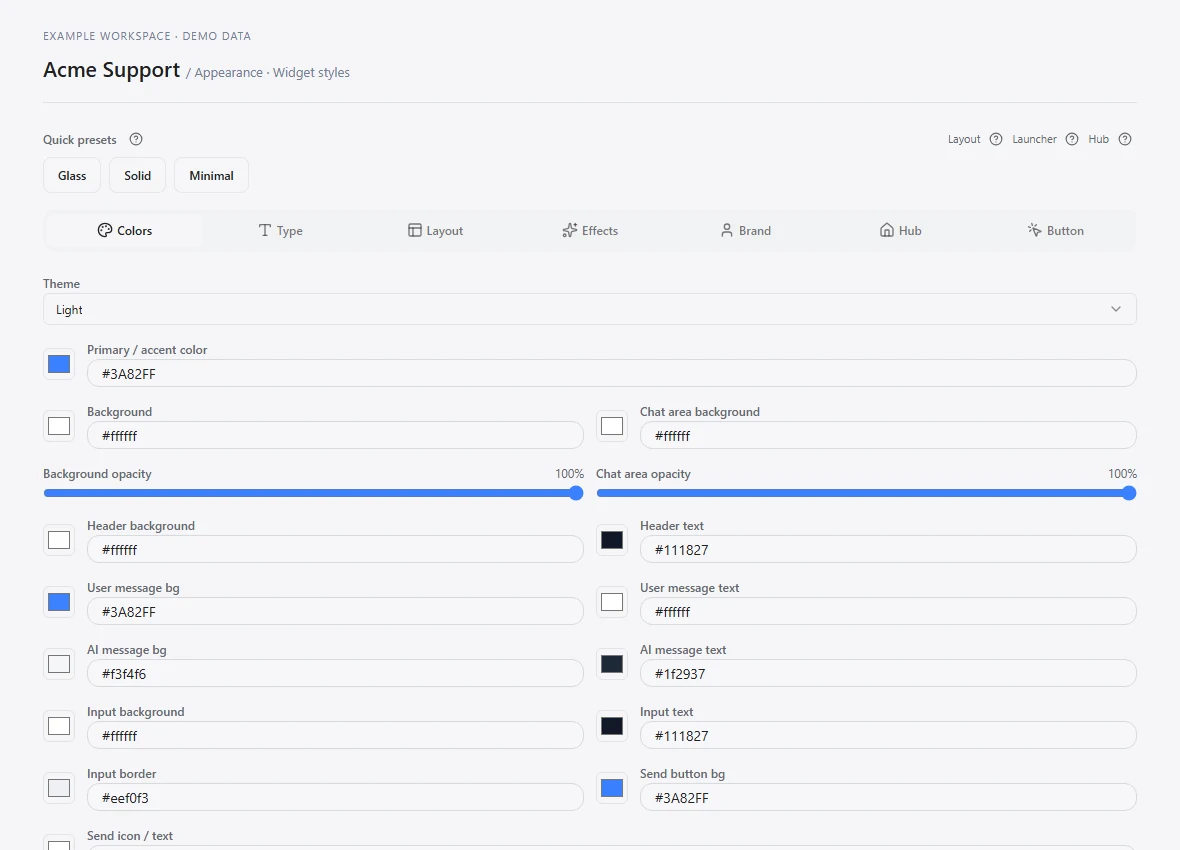Image resolution: width=1180 pixels, height=850 pixels.
Task: Switch to the Type tab
Action: point(280,230)
